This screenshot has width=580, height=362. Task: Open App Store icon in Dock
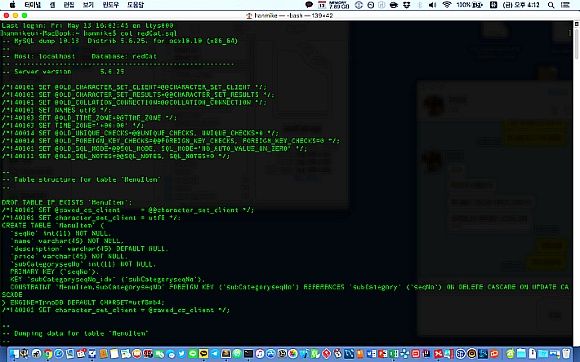tap(270, 354)
